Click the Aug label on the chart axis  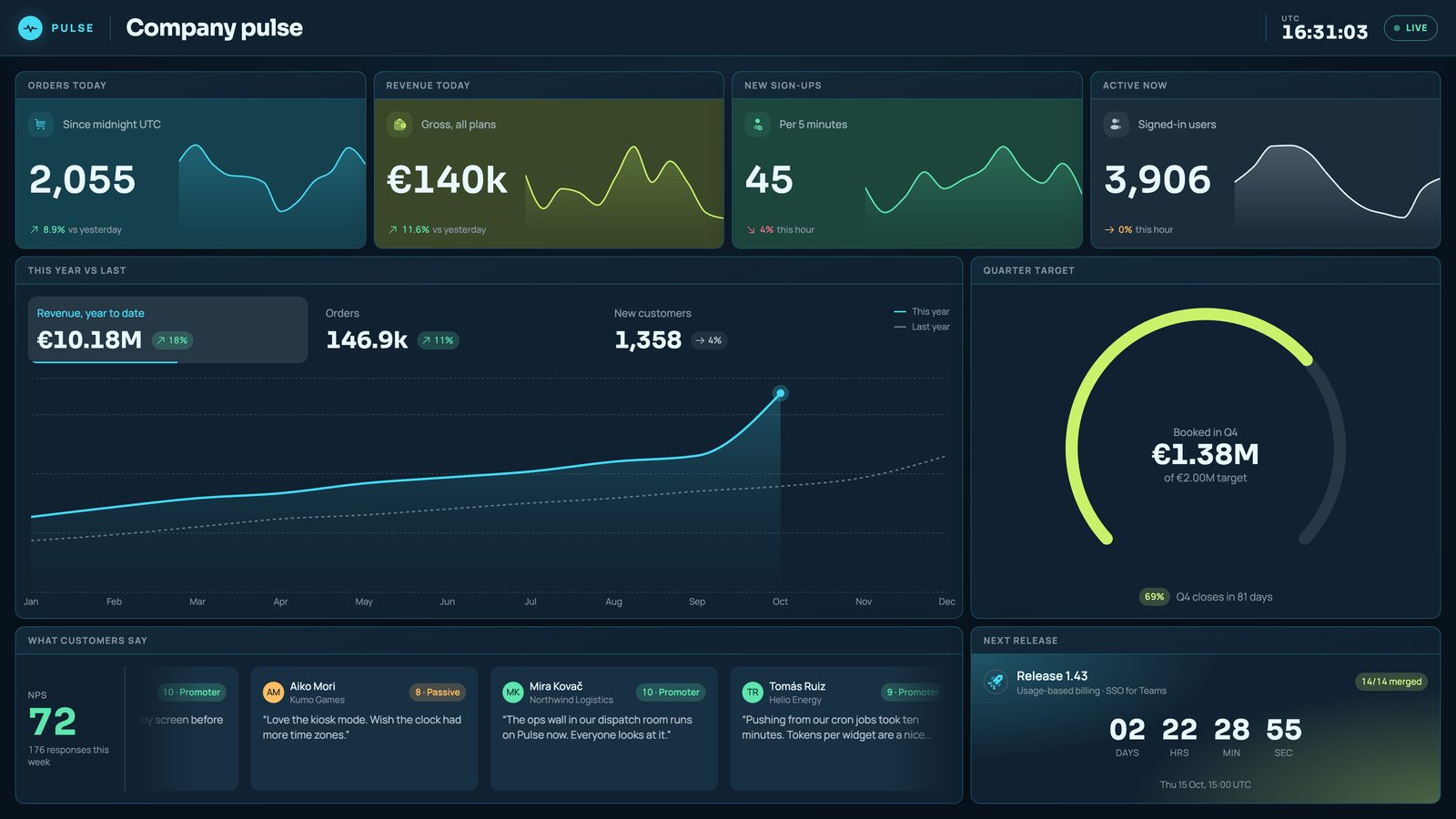pyautogui.click(x=614, y=602)
